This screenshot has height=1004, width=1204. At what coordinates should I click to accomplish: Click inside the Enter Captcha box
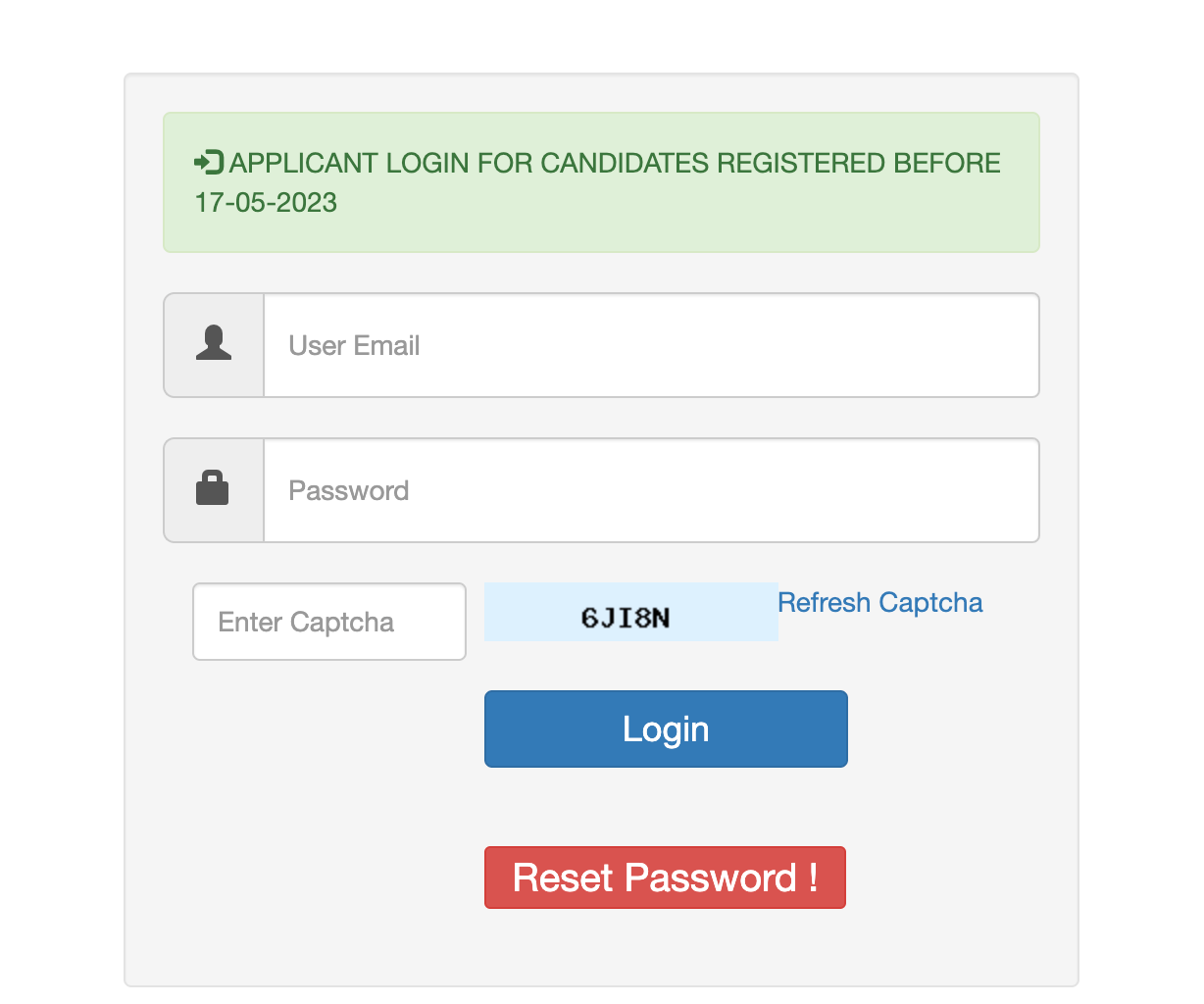pos(329,622)
